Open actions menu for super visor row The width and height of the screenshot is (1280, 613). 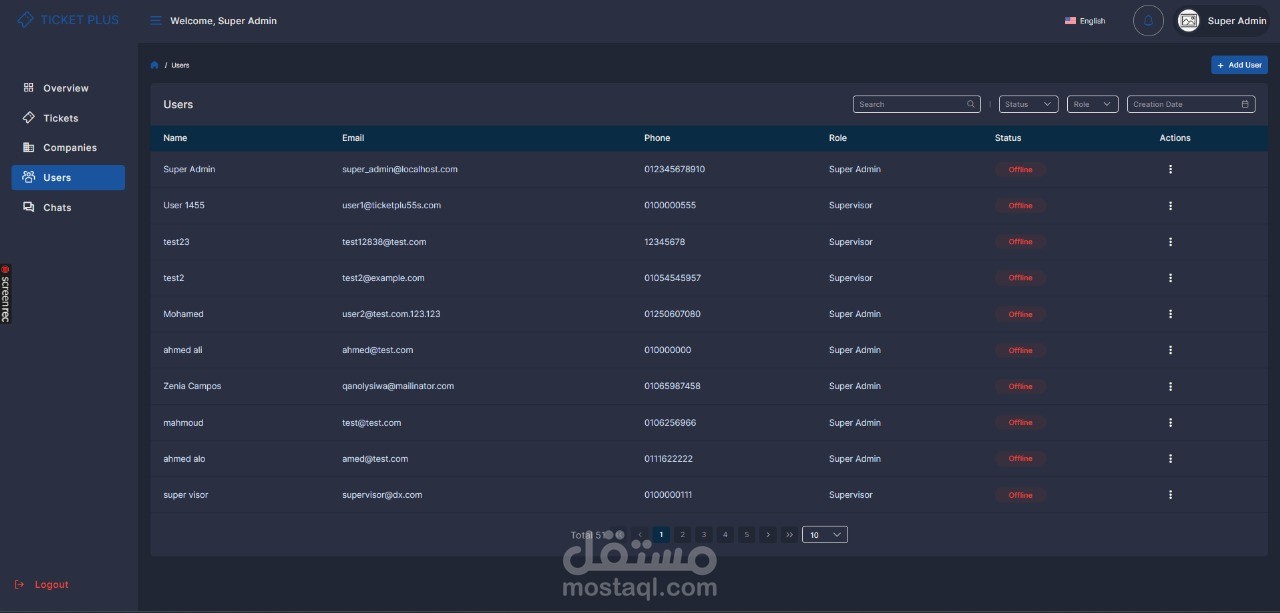coord(1170,495)
